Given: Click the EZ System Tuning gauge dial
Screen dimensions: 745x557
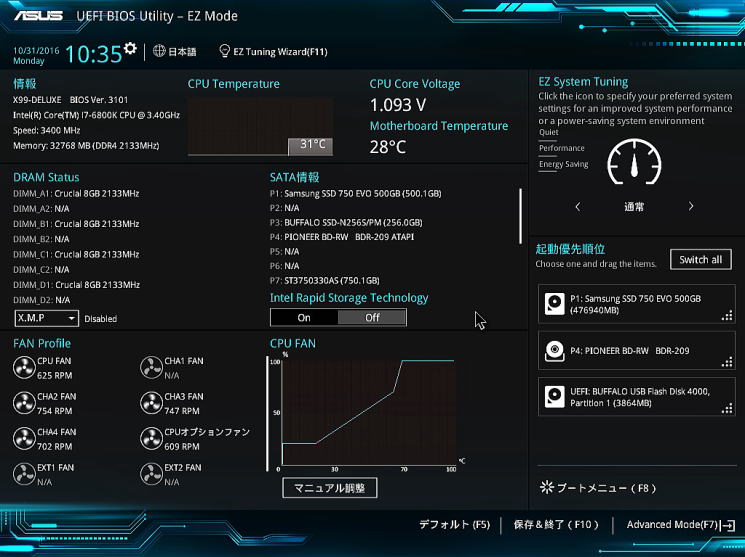Looking at the screenshot, I should point(634,162).
